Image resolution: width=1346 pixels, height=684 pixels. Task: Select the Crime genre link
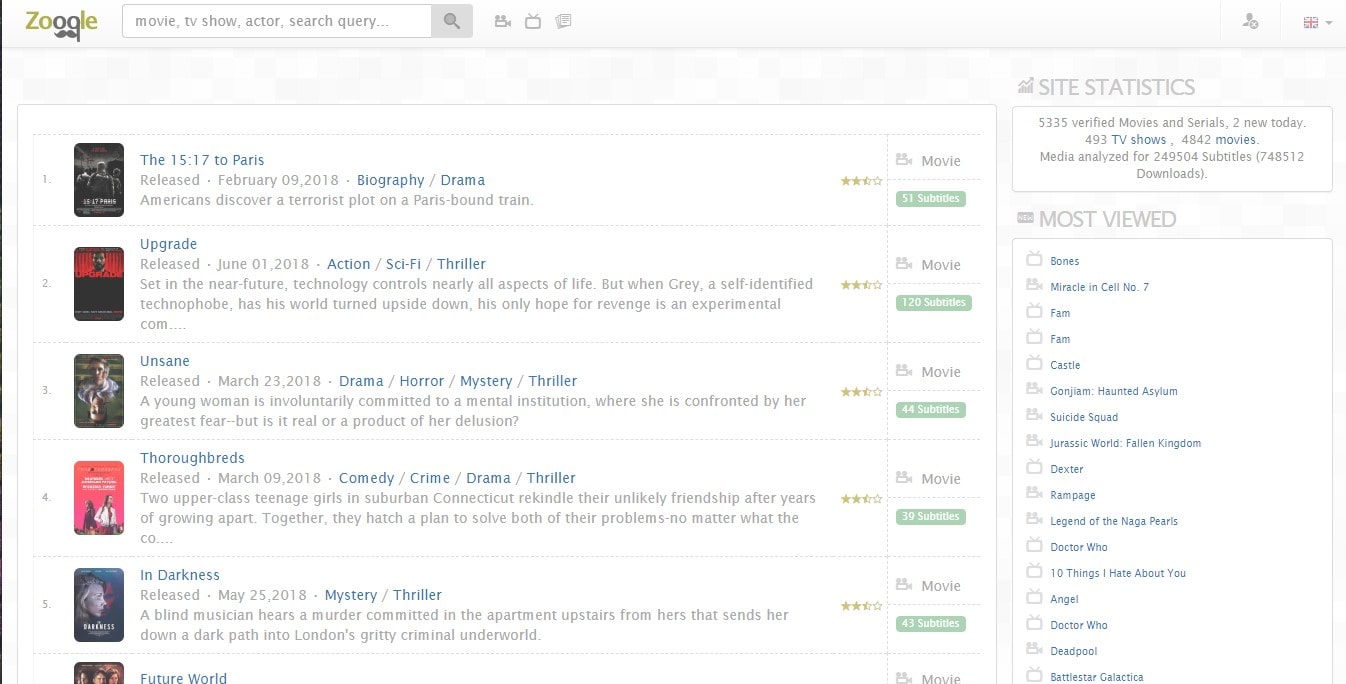click(430, 478)
